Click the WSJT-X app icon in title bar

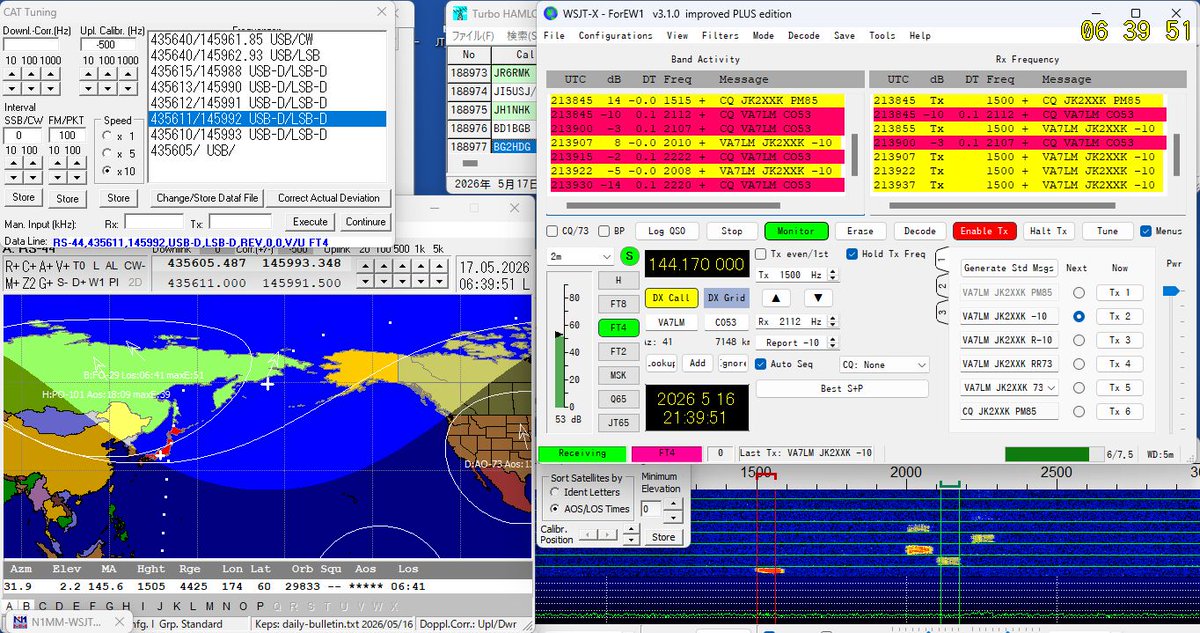coord(552,14)
